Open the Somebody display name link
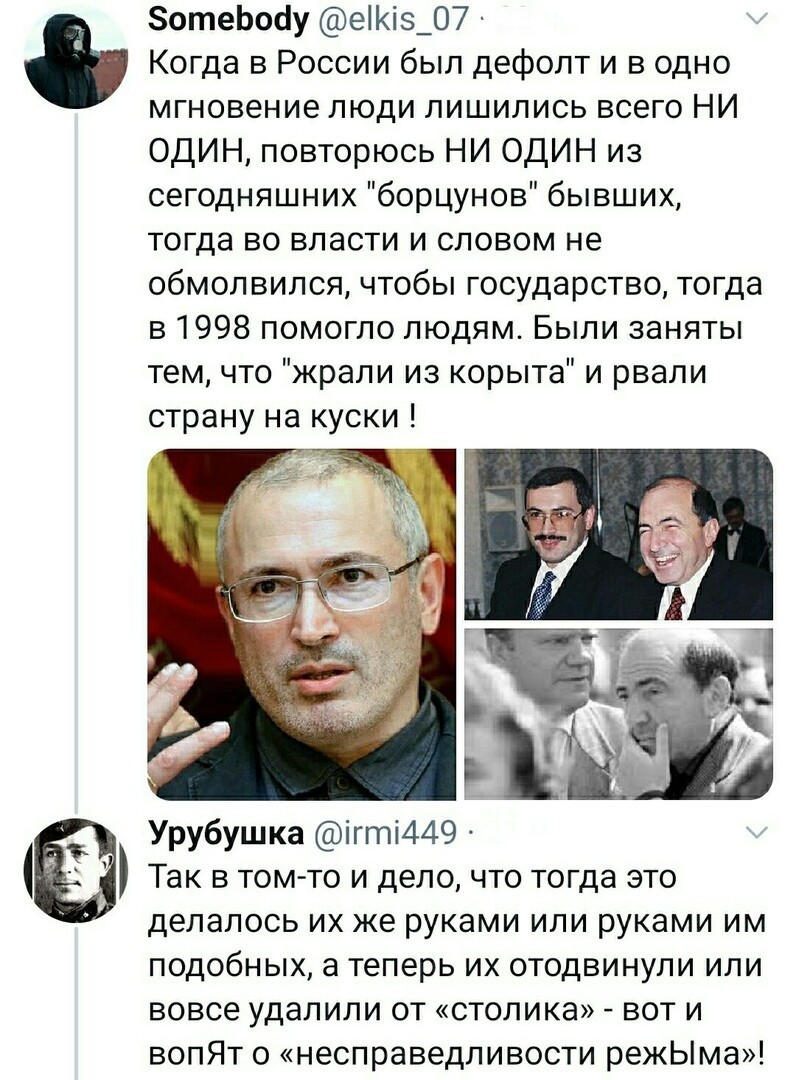The height and width of the screenshot is (1080, 796). pos(229,21)
